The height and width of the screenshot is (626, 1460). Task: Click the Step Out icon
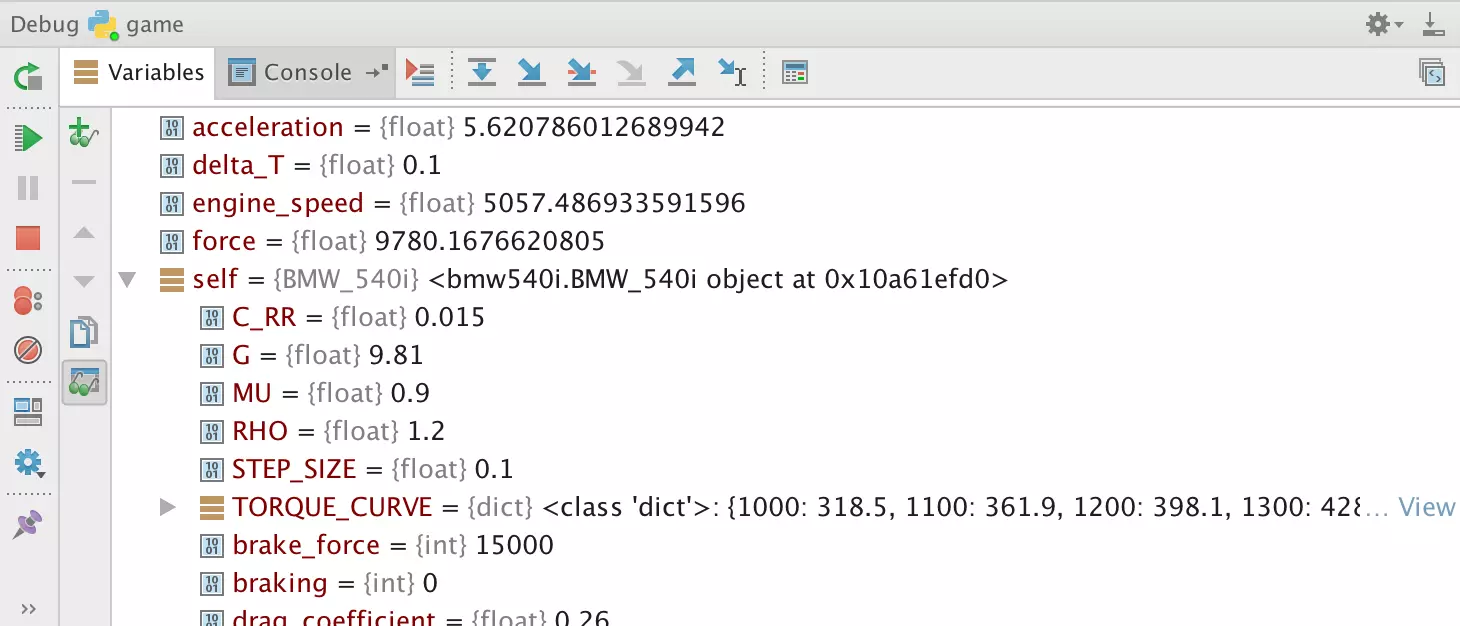click(x=681, y=72)
